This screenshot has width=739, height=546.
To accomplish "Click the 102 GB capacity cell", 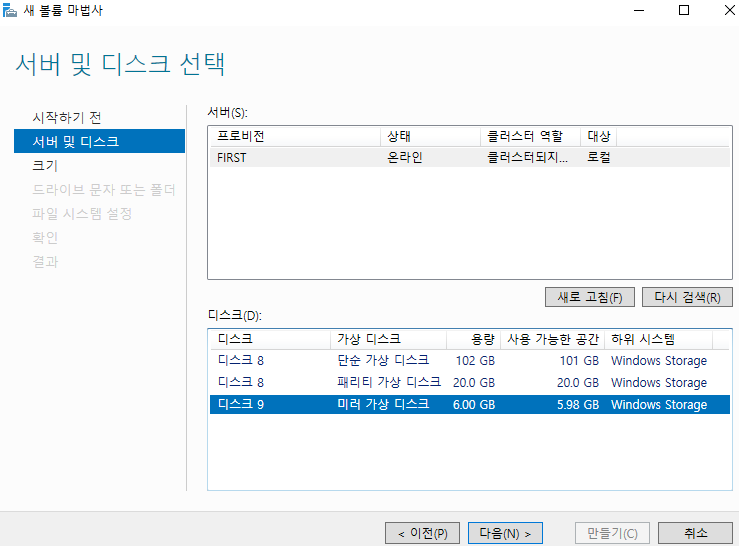I will coord(475,361).
